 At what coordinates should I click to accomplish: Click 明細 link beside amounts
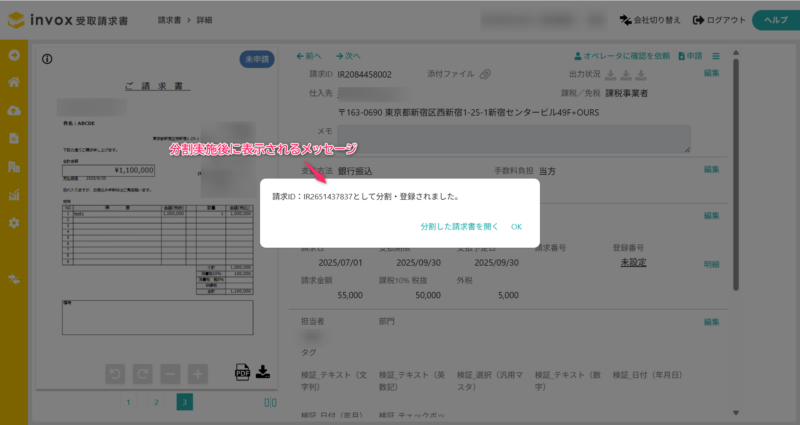click(x=711, y=264)
